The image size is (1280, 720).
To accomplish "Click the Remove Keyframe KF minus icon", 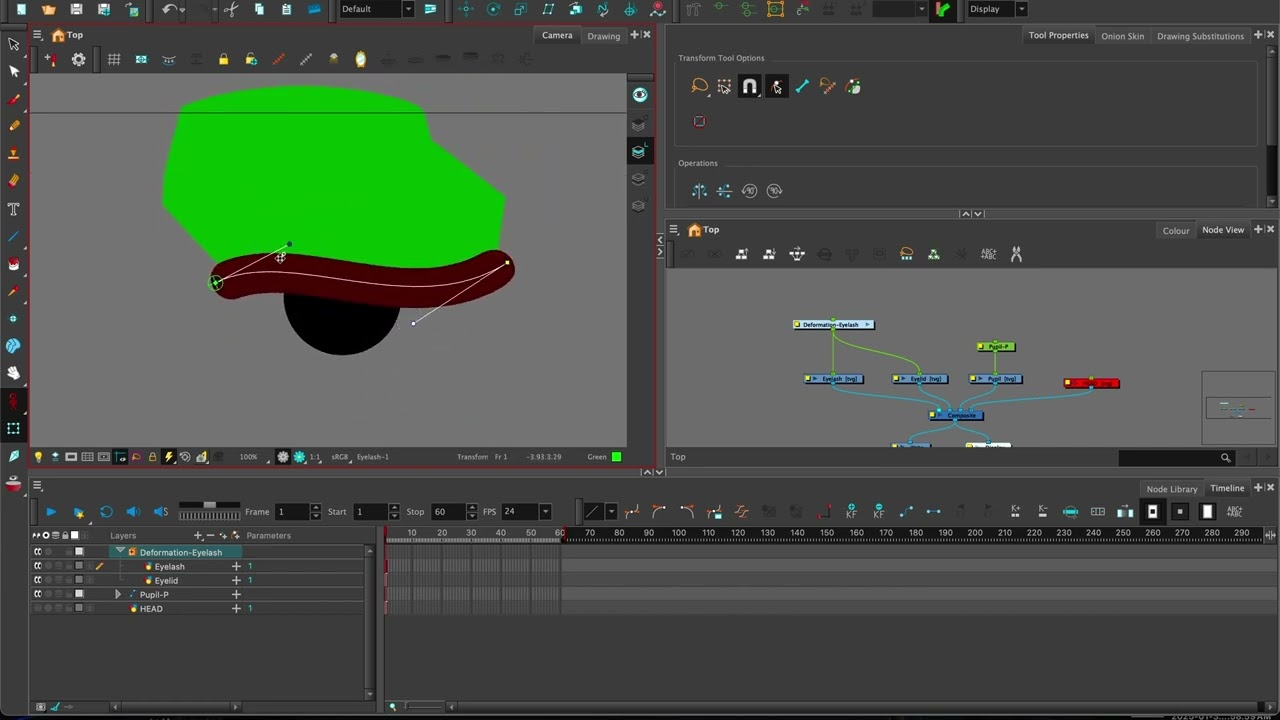I will tap(878, 511).
